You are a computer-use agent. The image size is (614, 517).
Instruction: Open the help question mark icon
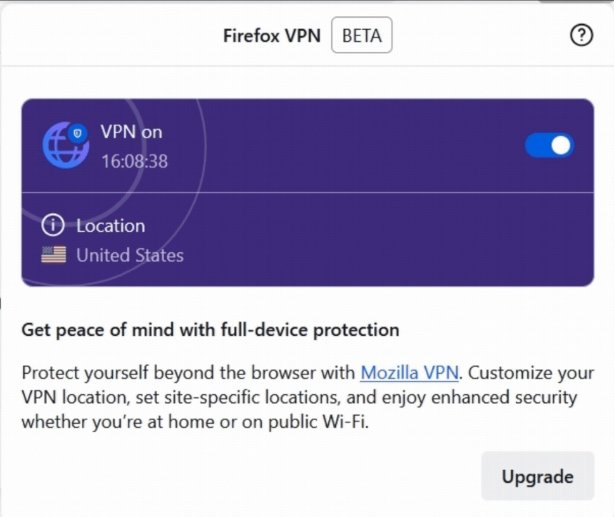(581, 36)
